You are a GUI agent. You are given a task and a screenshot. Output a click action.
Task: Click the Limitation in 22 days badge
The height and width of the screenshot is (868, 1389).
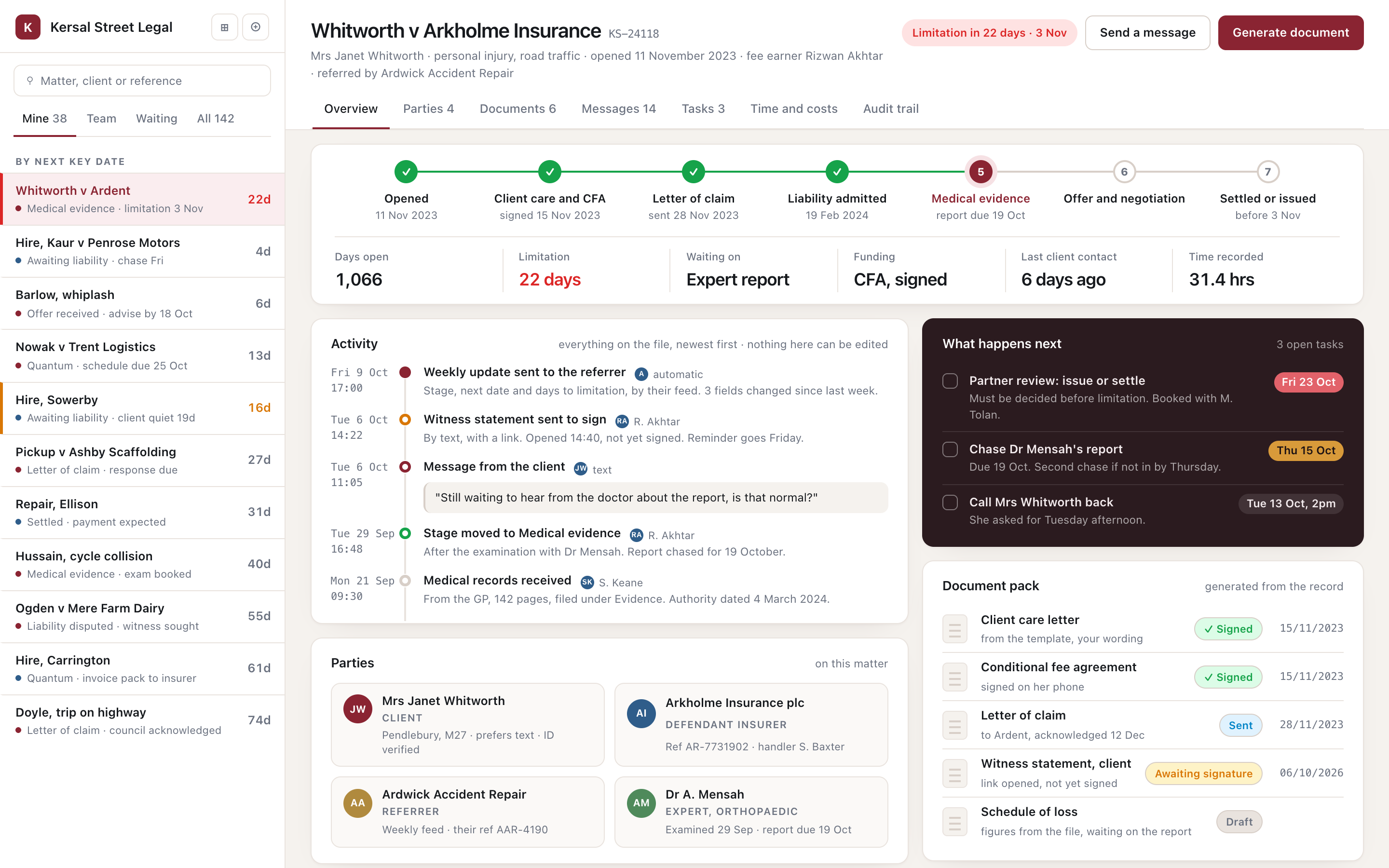[989, 33]
